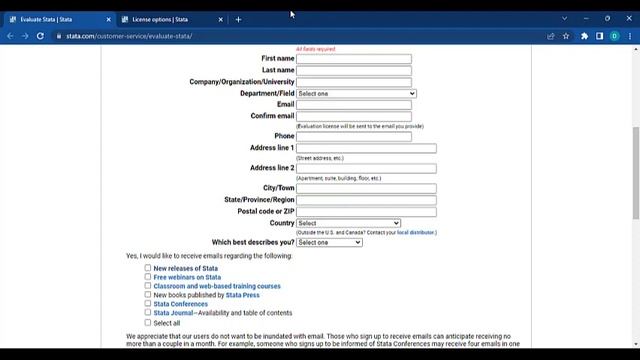Click the Company/Organization/University field
The width and height of the screenshot is (640, 360).
click(354, 82)
